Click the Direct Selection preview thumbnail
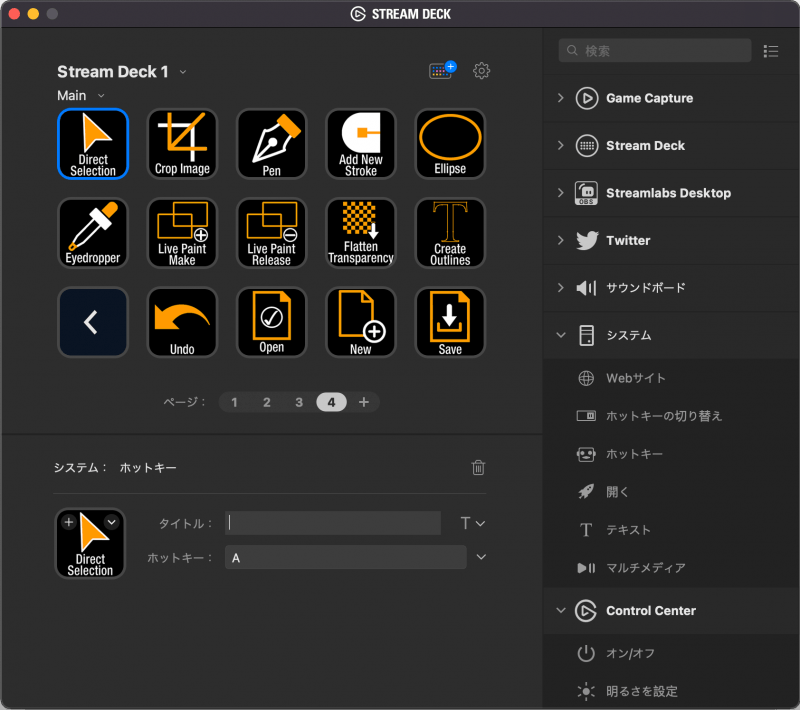 point(90,543)
